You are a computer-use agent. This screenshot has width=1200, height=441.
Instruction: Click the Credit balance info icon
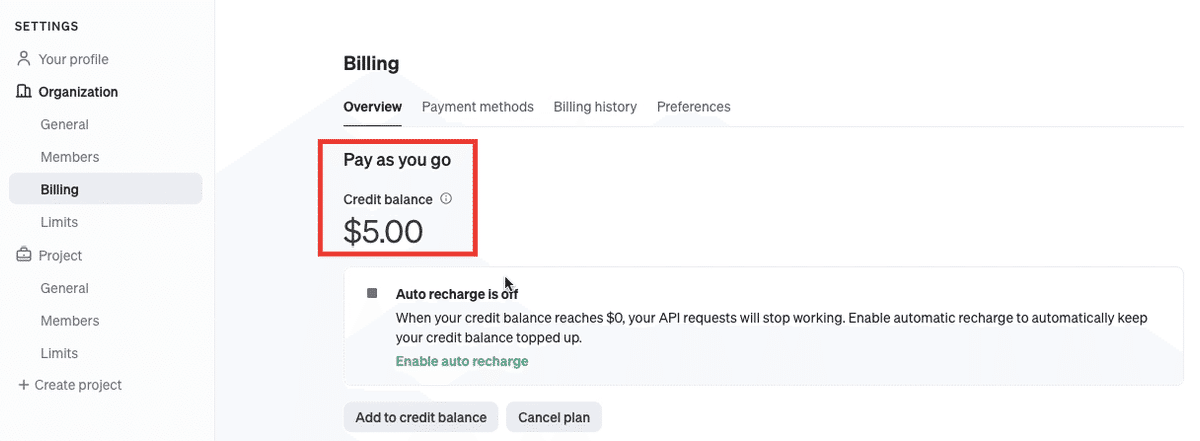coord(446,199)
